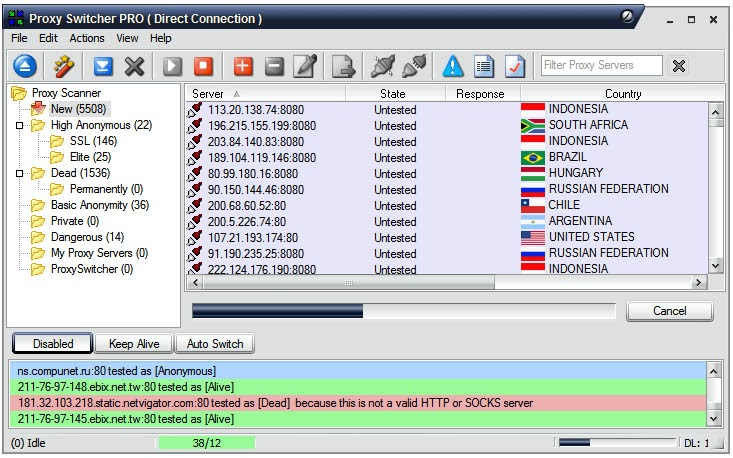Click the Brazil flag icon
Image resolution: width=733 pixels, height=458 pixels.
533,157
